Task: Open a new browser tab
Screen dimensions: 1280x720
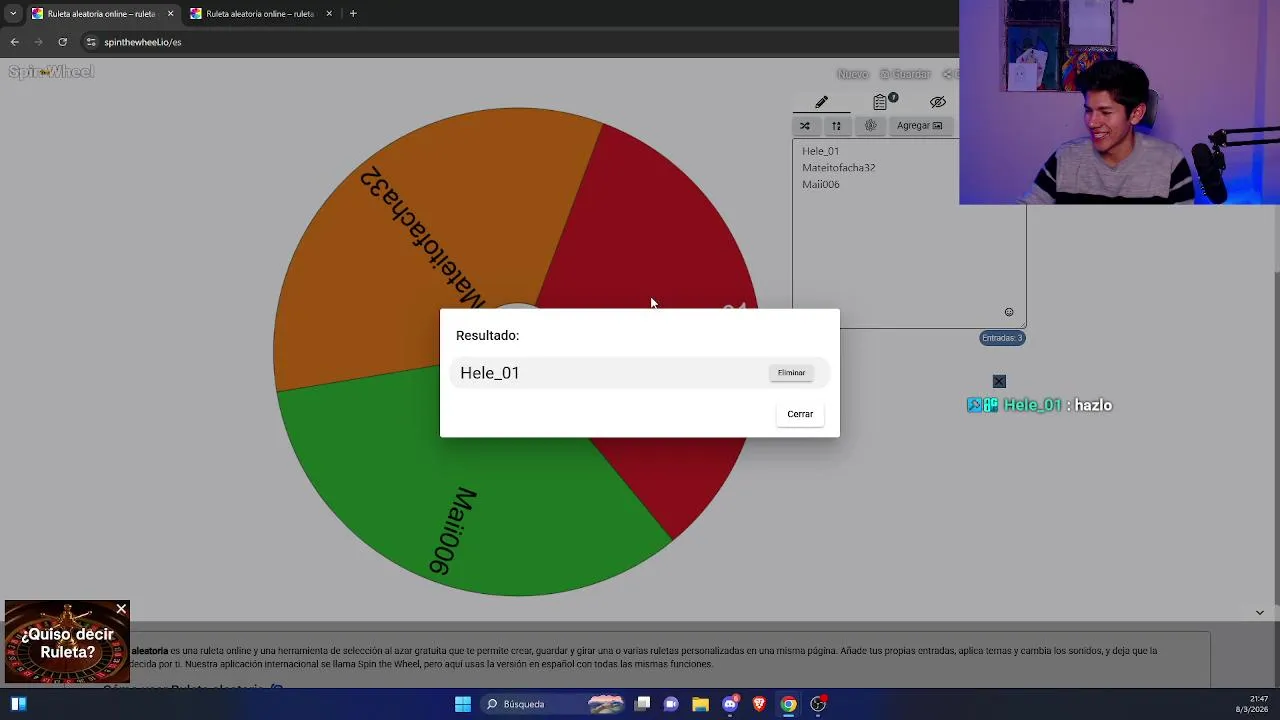Action: pos(353,14)
